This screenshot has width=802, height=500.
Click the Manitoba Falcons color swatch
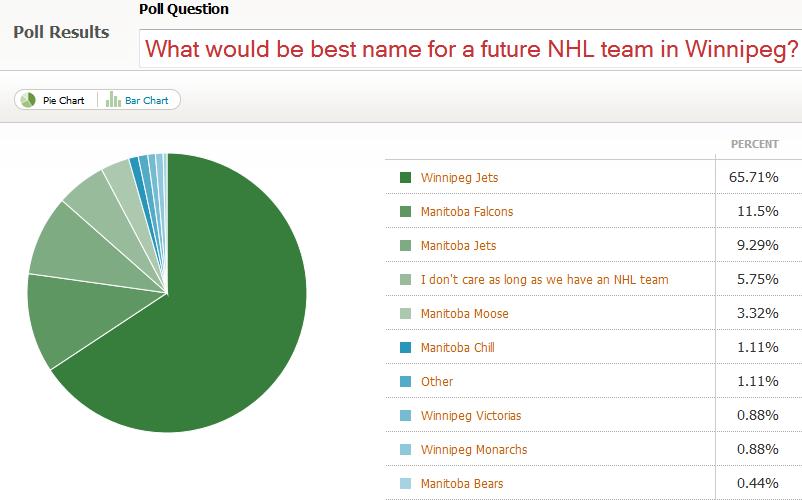pyautogui.click(x=405, y=212)
